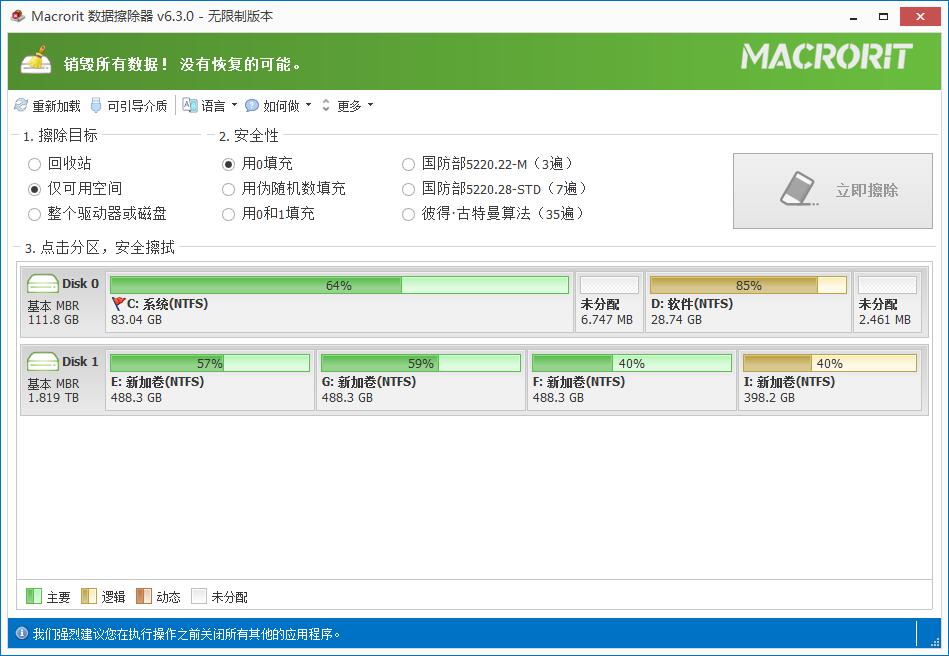Choose 国防部5220.28-STD (7遍) method
Screen dimensions: 949x656
pos(494,189)
